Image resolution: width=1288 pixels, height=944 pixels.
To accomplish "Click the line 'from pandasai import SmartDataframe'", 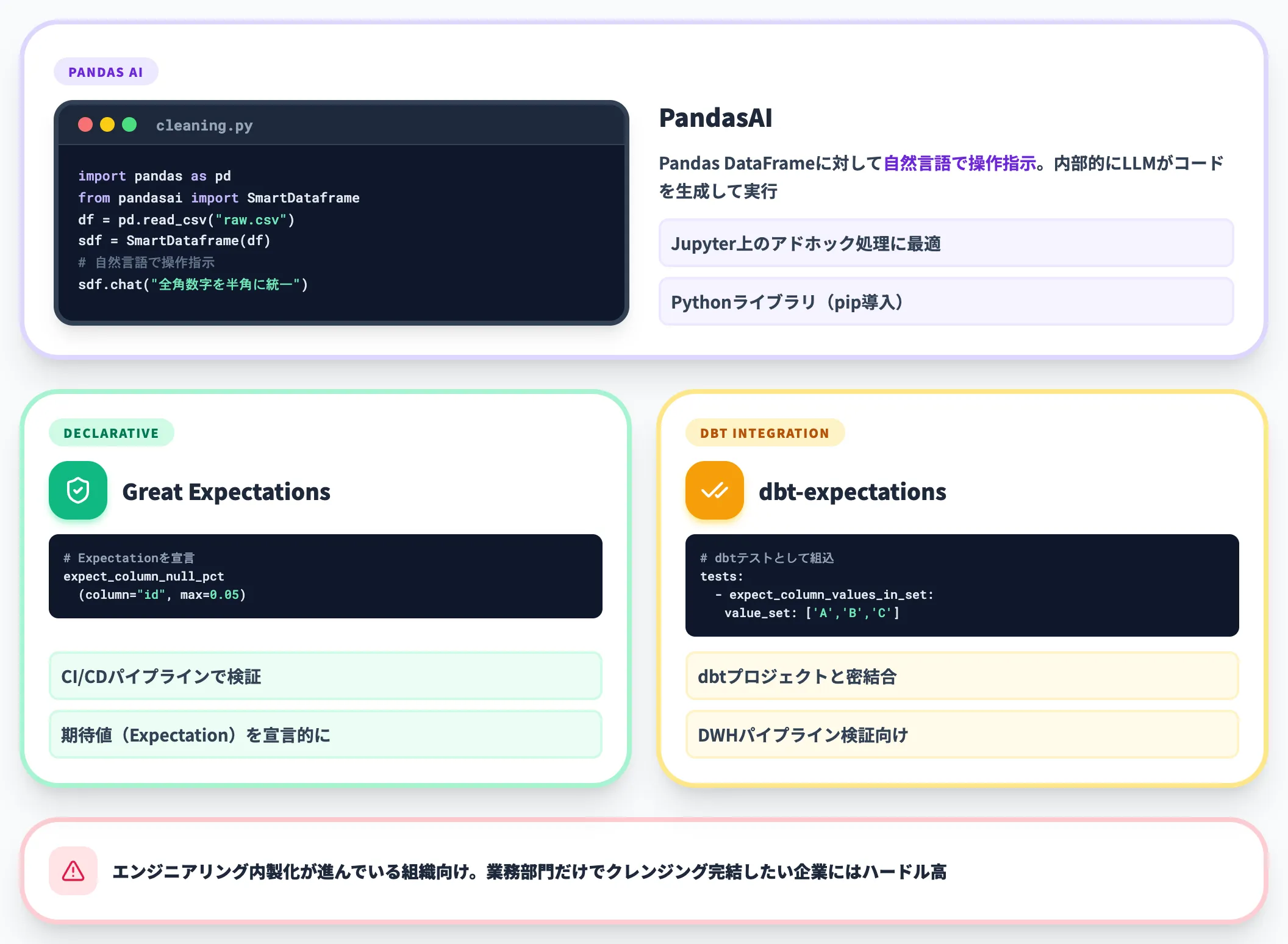I will pos(219,198).
